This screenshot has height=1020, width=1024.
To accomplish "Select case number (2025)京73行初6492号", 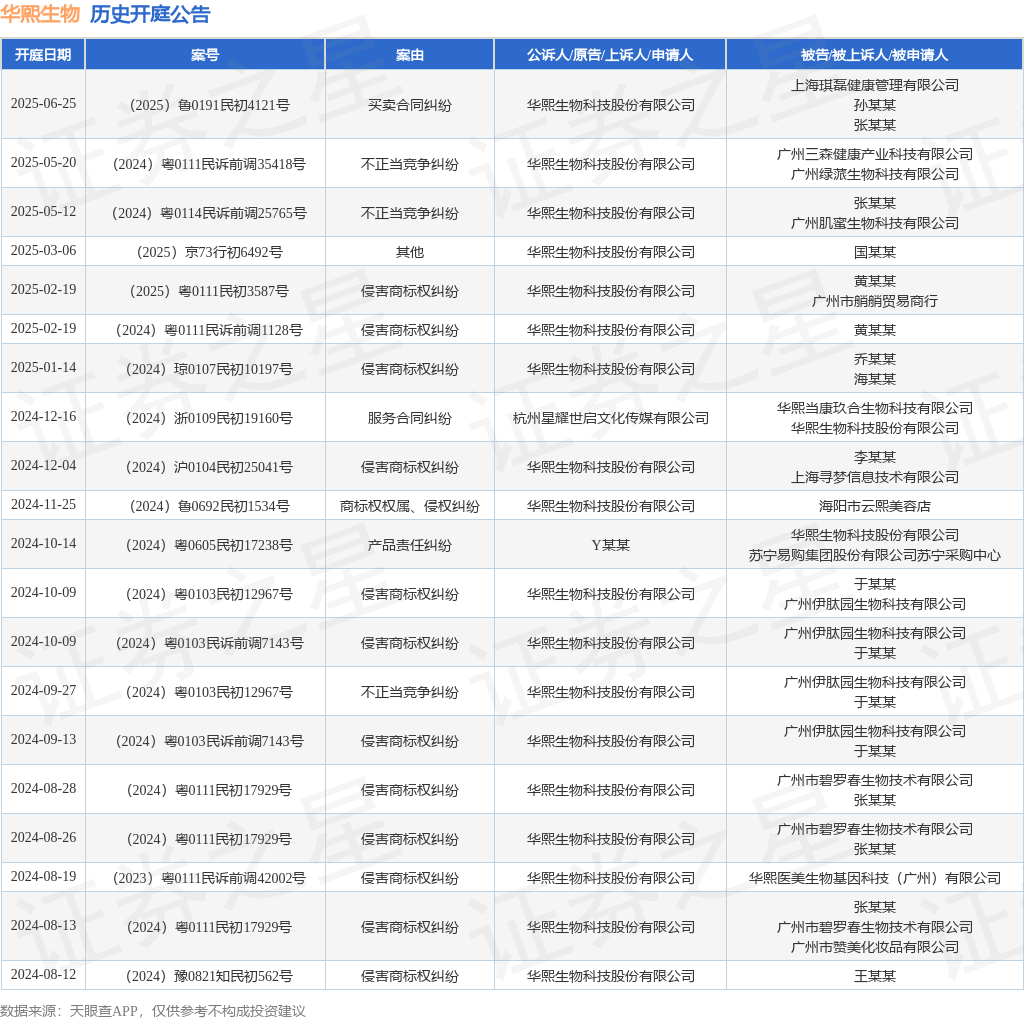I will tap(205, 252).
